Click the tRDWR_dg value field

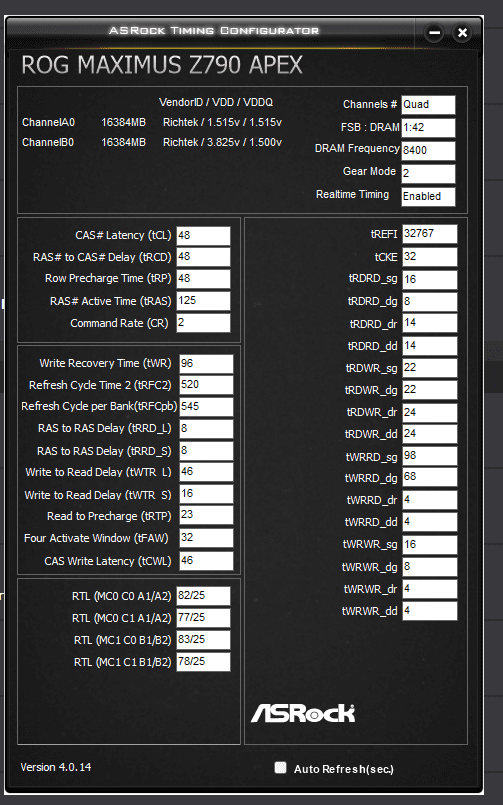(x=430, y=390)
